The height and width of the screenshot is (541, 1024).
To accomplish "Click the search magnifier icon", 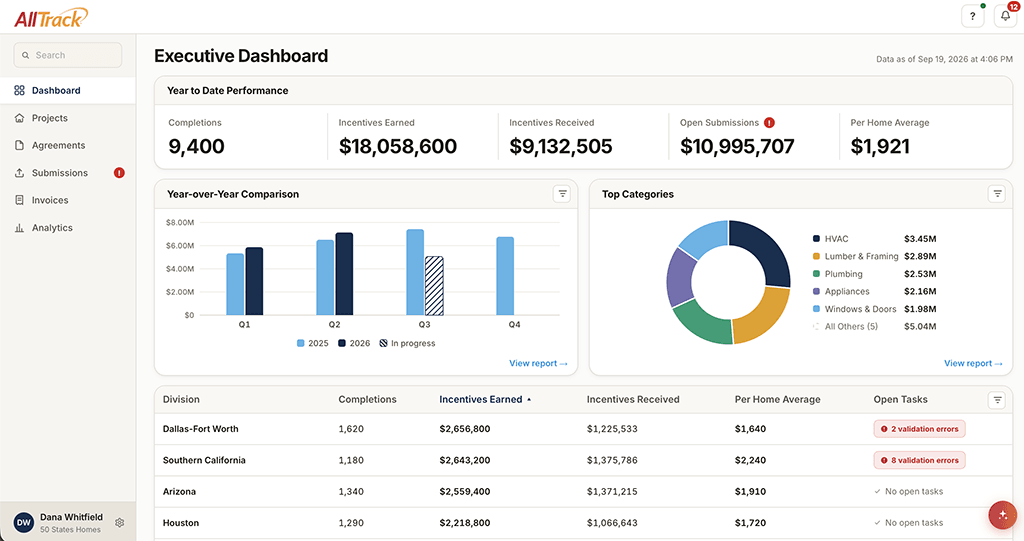I will click(25, 55).
